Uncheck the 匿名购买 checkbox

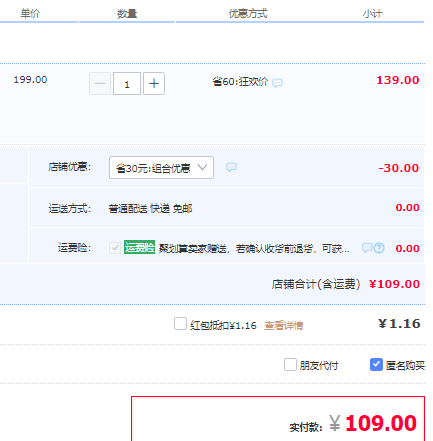tap(376, 365)
